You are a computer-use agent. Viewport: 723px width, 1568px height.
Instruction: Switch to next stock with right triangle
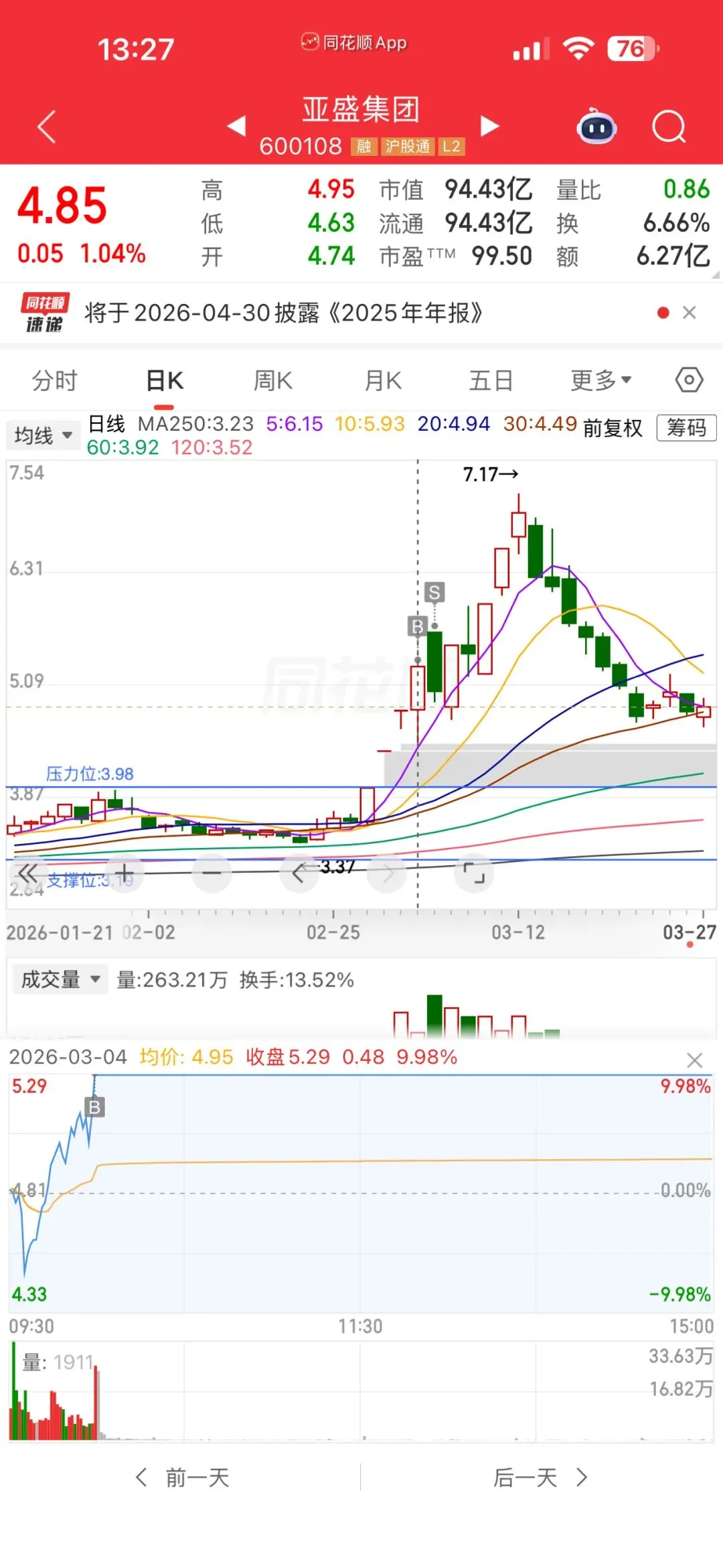pyautogui.click(x=489, y=126)
